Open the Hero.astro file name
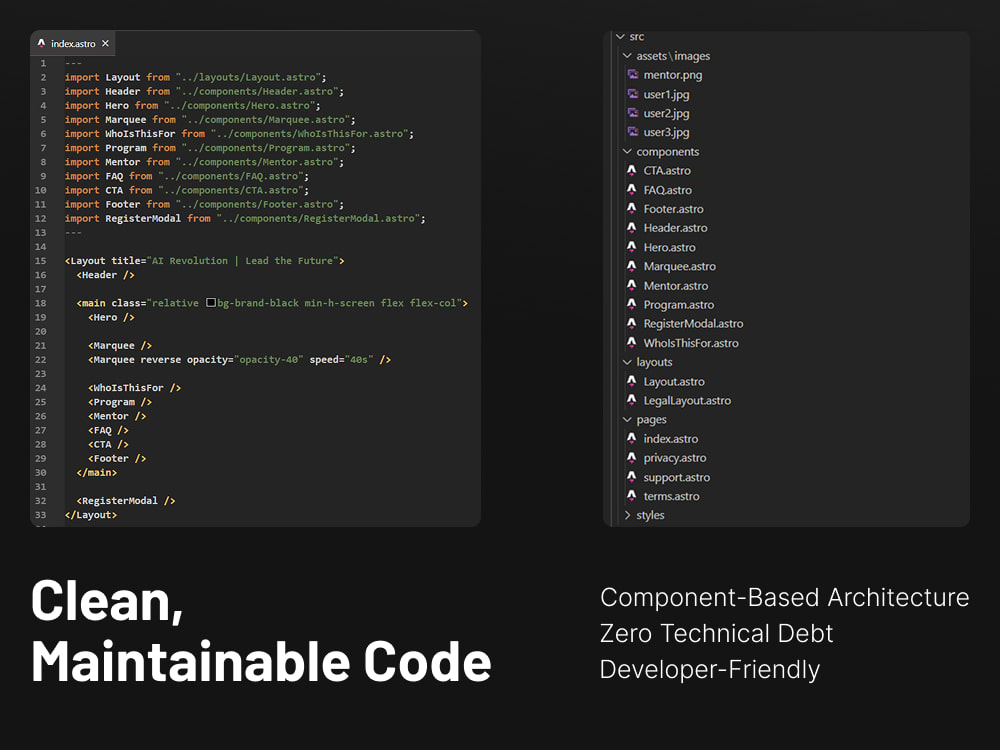 (x=670, y=247)
